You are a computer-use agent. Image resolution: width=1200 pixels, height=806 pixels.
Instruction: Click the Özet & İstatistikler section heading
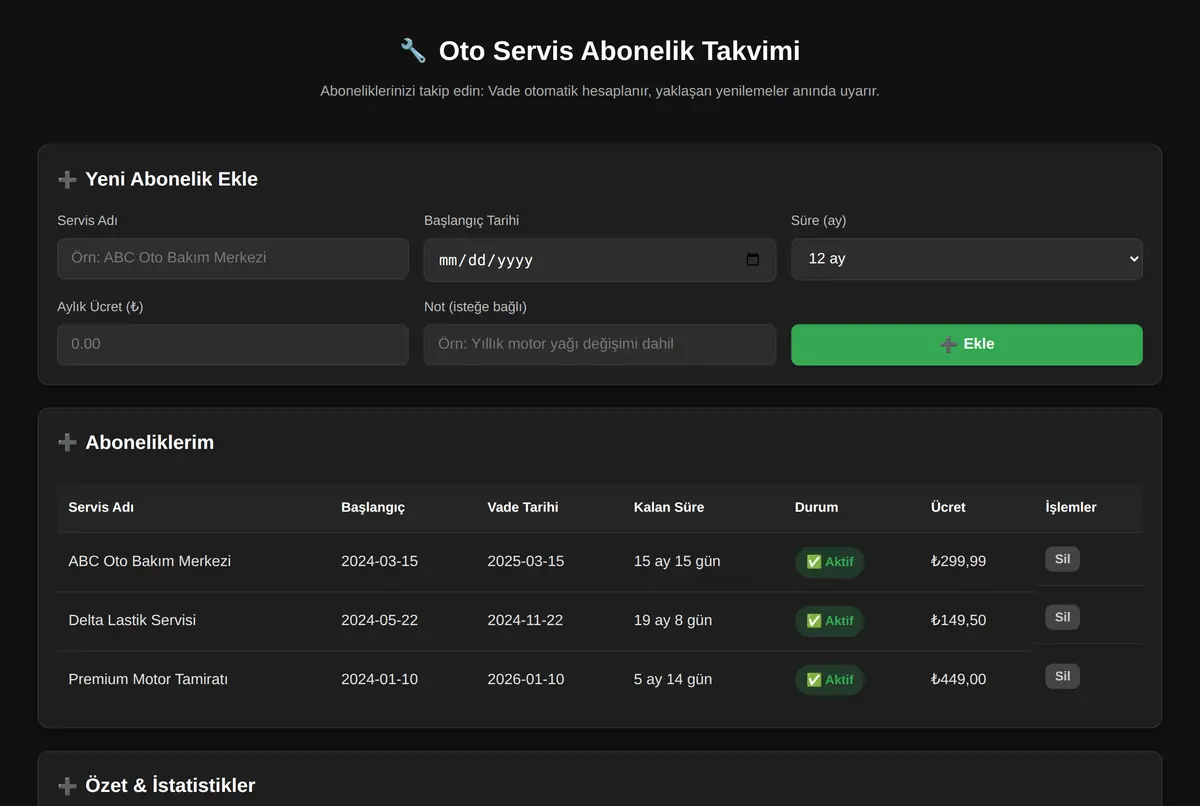click(x=170, y=786)
